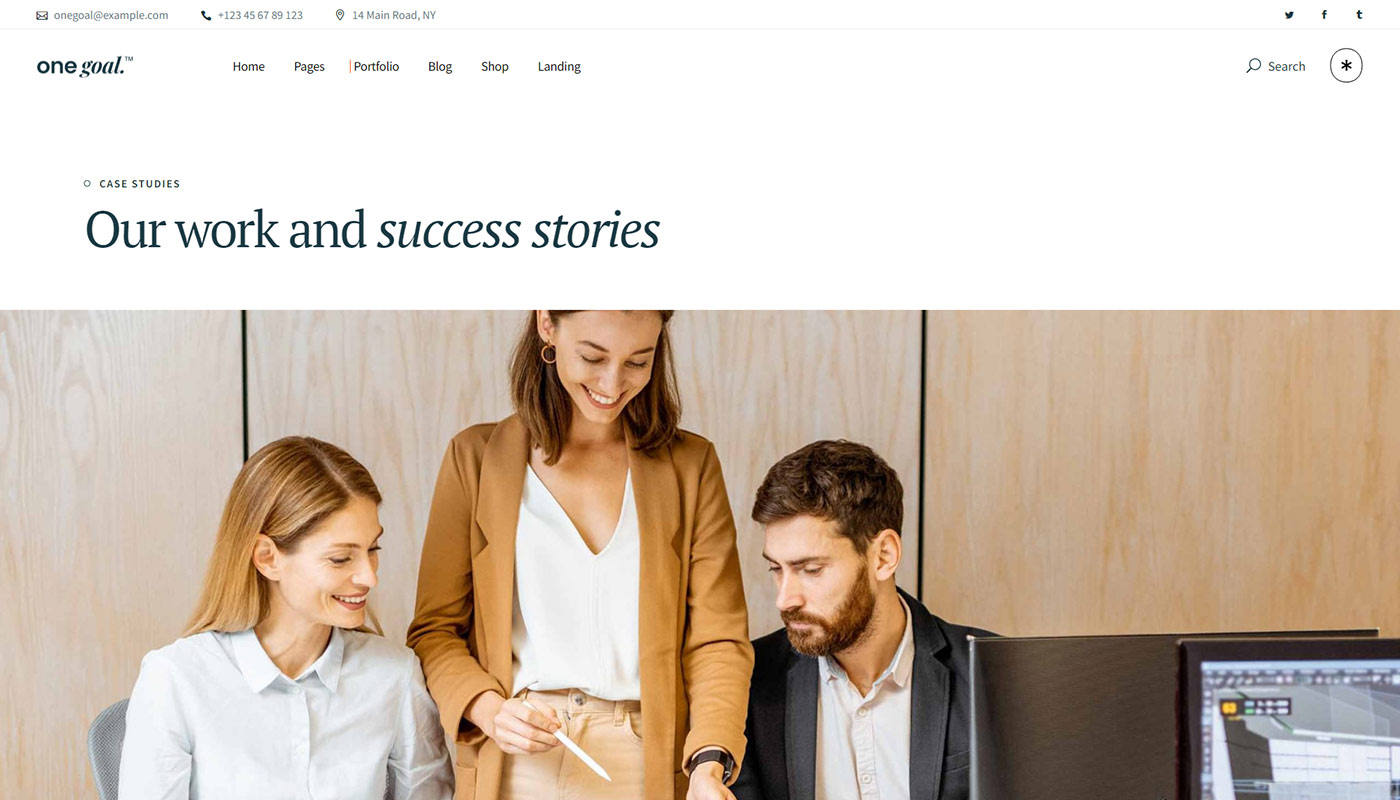The height and width of the screenshot is (800, 1400).
Task: Select the Landing menu item
Action: click(559, 67)
